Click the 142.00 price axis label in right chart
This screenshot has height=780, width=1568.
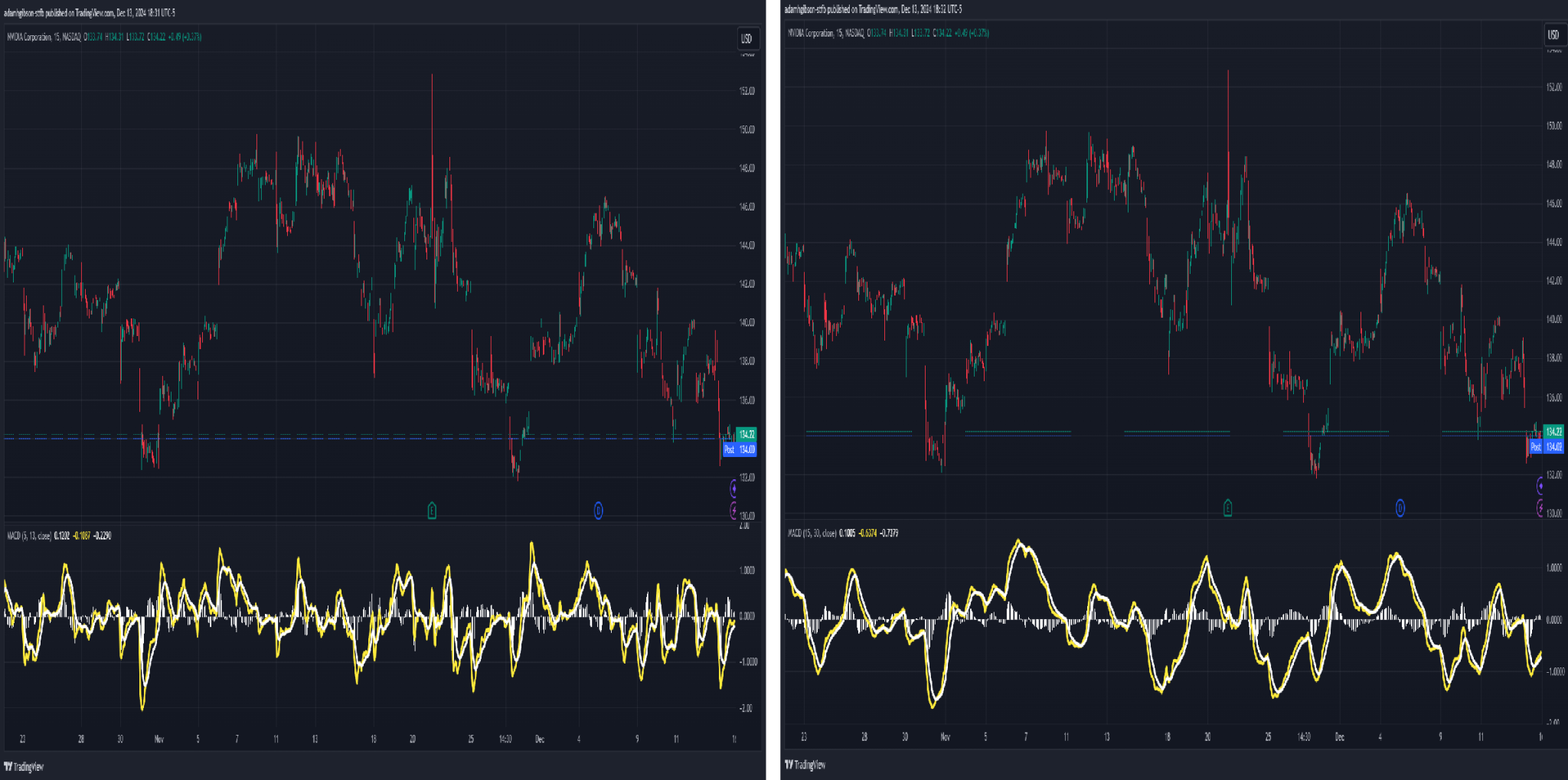1553,281
